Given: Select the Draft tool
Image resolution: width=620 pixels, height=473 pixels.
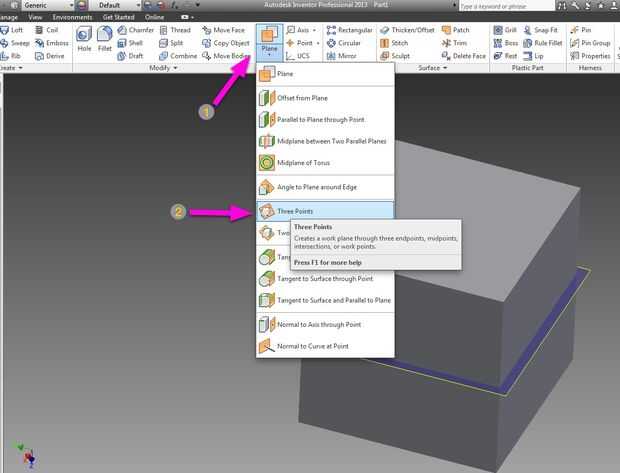Looking at the screenshot, I should [130, 56].
